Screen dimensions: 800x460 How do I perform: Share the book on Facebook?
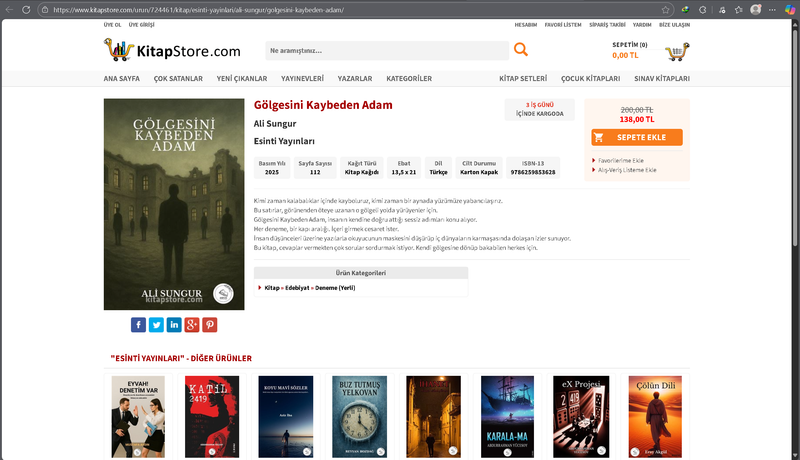(138, 325)
